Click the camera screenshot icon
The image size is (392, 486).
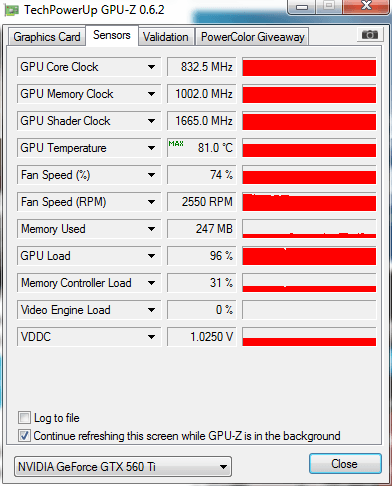tap(369, 35)
